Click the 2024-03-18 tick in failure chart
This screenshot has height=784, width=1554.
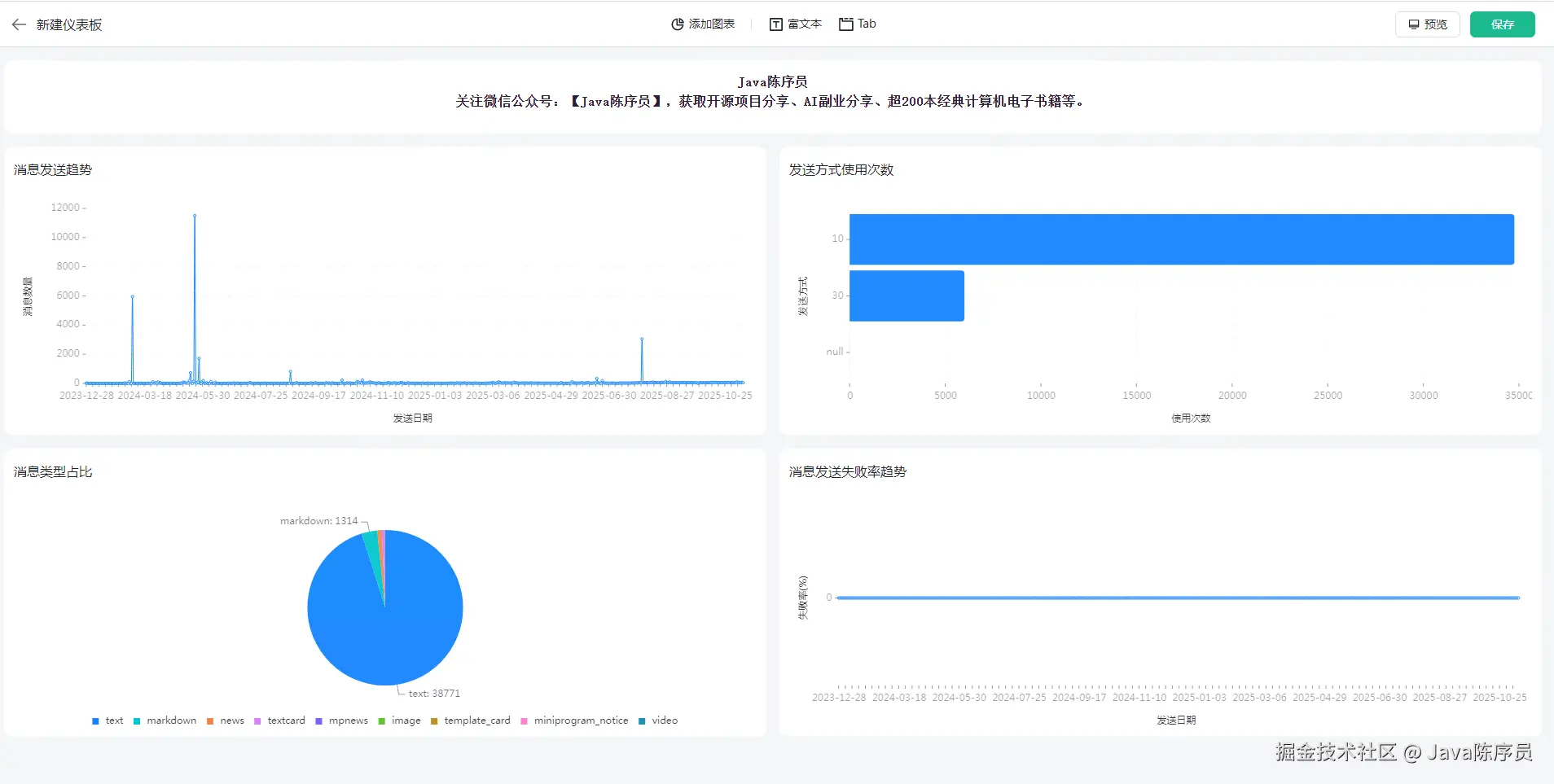(x=899, y=698)
